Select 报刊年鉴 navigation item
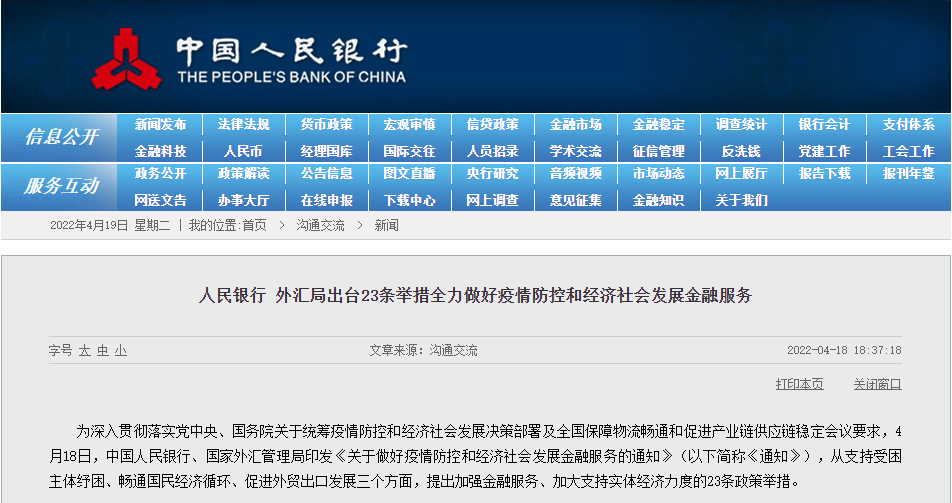This screenshot has width=952, height=503. click(x=908, y=174)
